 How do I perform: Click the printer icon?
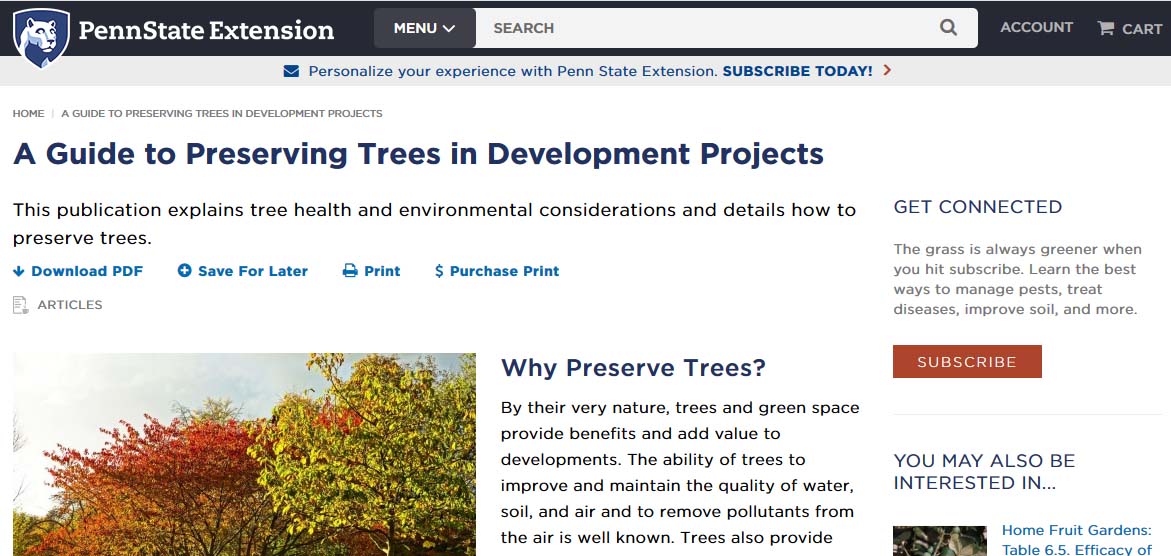(350, 271)
